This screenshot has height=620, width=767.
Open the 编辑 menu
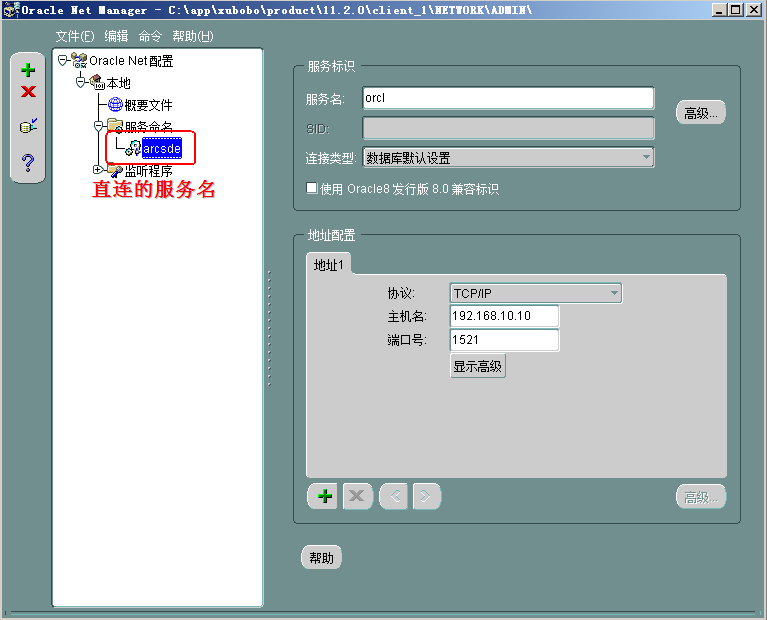116,36
